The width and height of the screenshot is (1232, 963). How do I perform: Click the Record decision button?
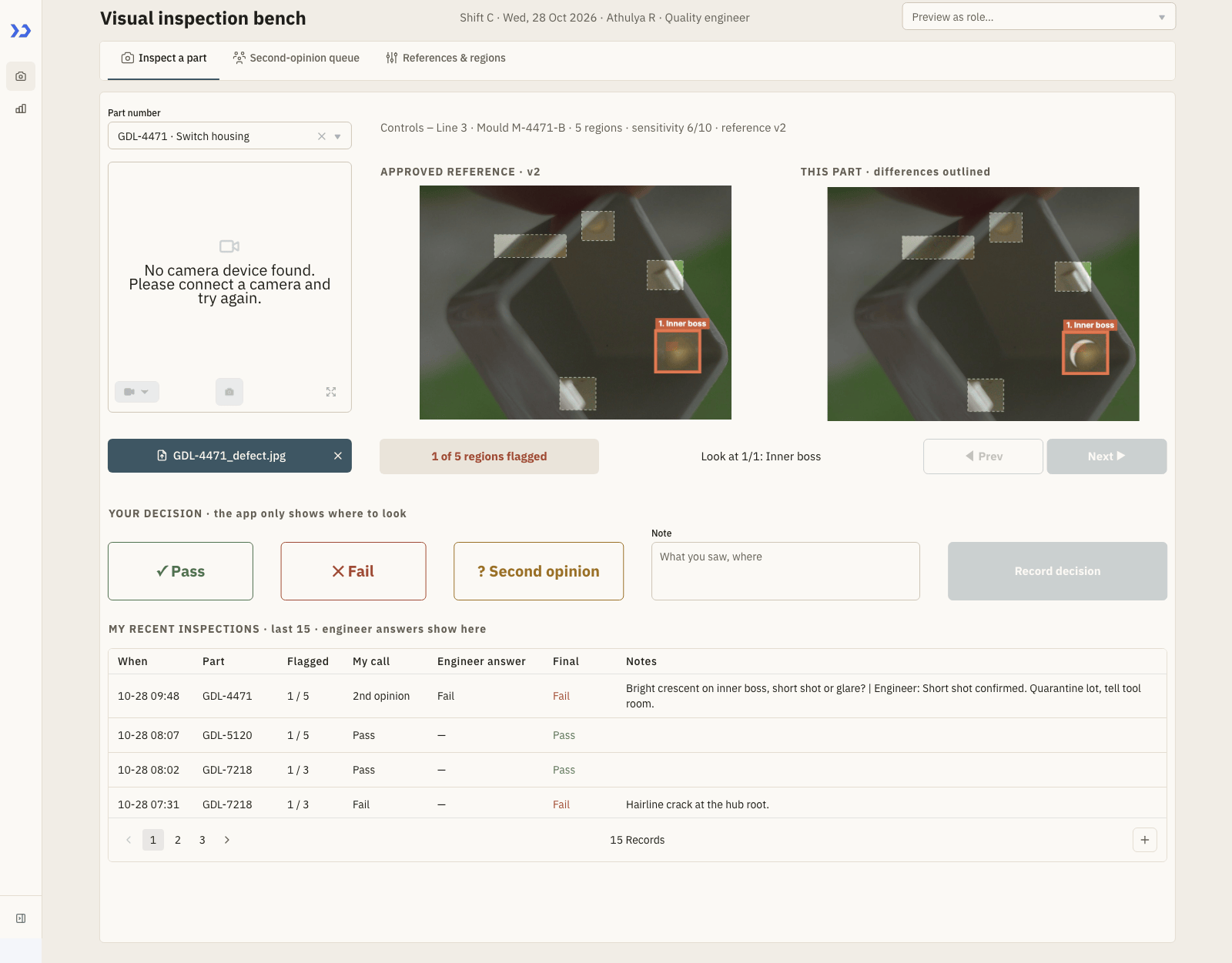[1057, 571]
